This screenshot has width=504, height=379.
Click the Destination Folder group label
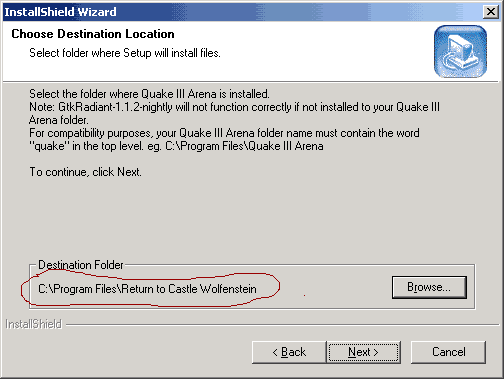(x=81, y=265)
